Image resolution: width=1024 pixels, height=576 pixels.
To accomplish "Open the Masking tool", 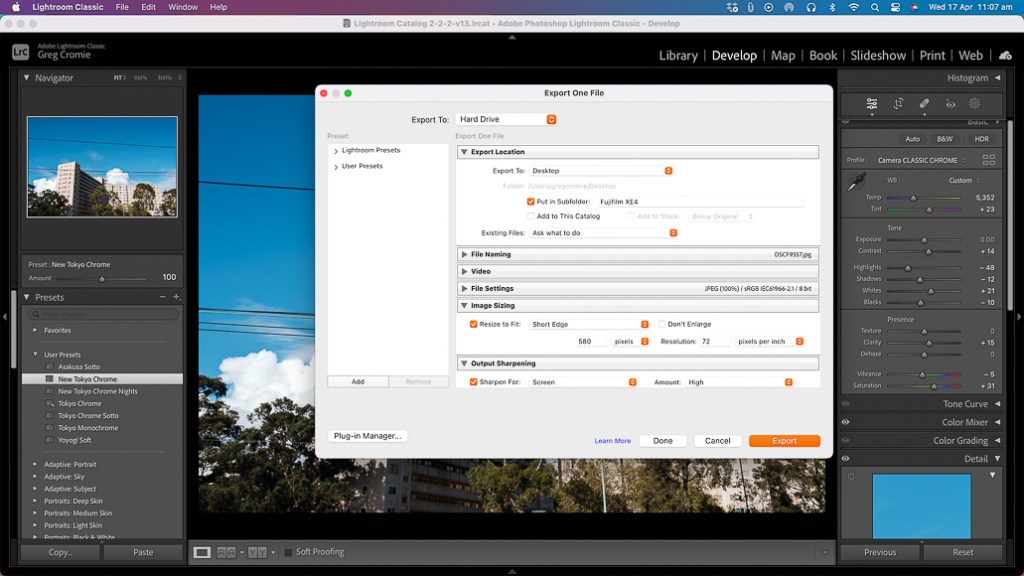I will pos(975,103).
